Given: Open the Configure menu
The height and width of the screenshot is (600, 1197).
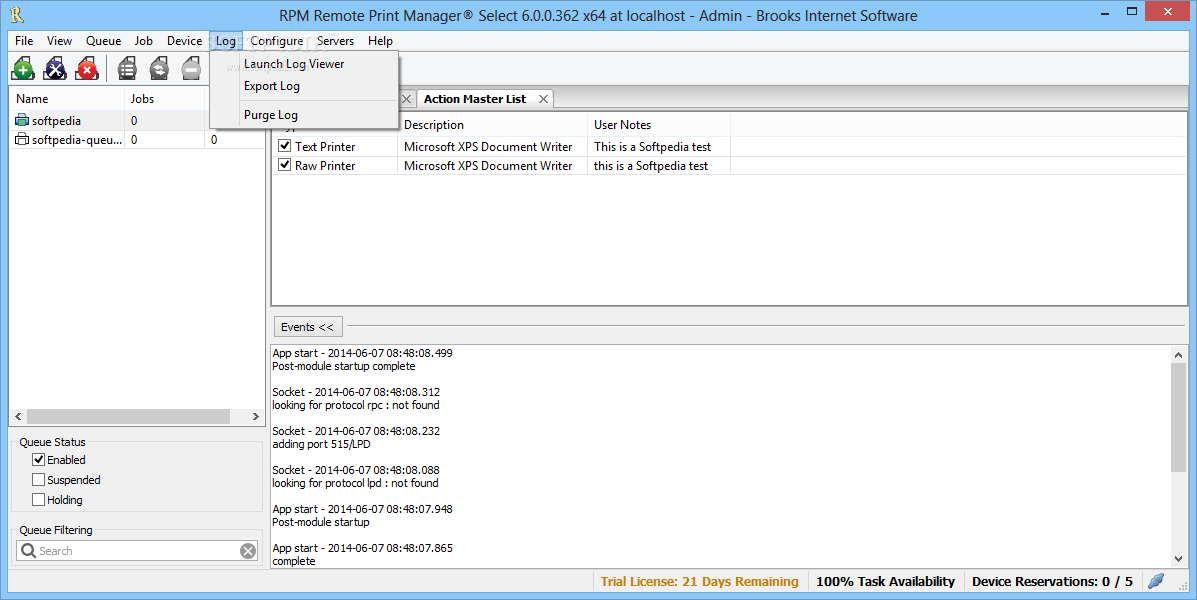Looking at the screenshot, I should pos(276,41).
